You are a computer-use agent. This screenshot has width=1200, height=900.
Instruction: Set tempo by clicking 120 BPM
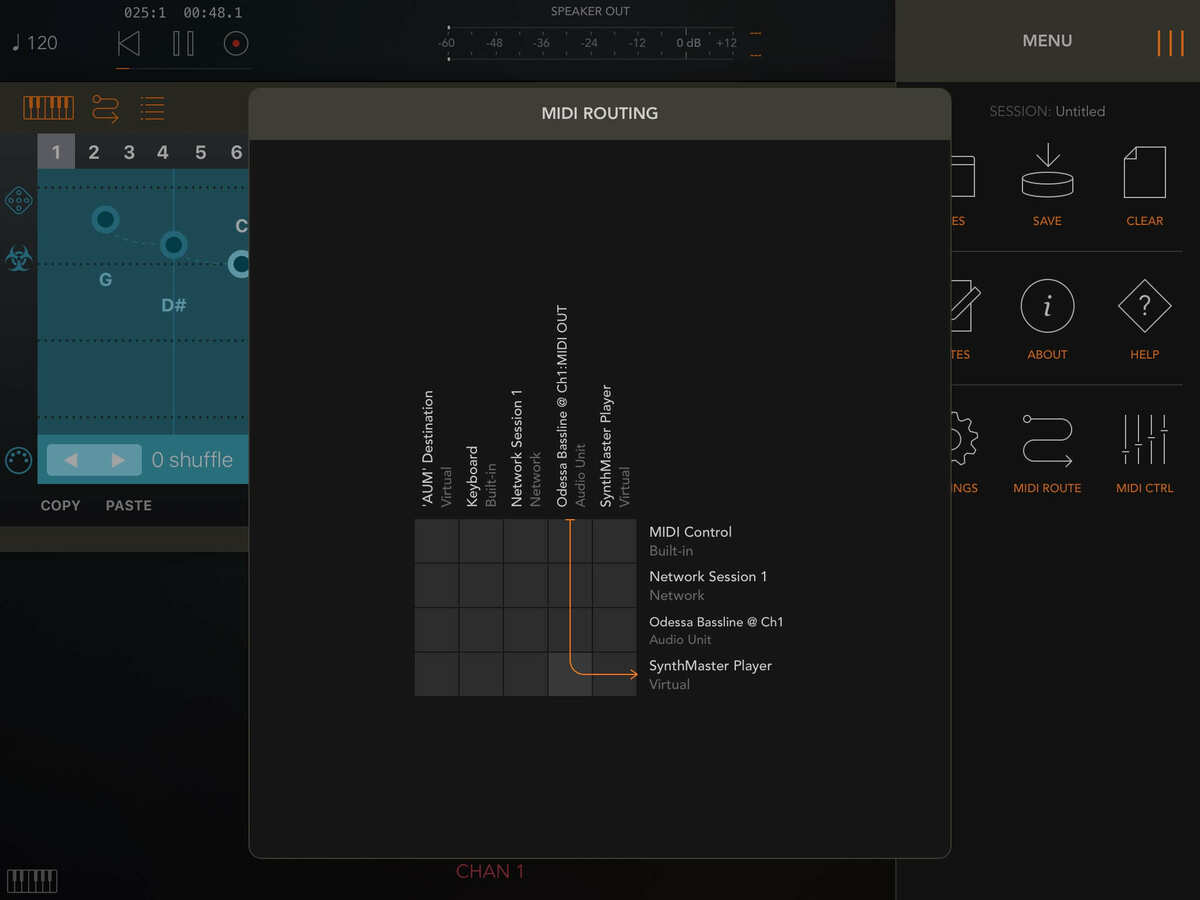tap(35, 43)
